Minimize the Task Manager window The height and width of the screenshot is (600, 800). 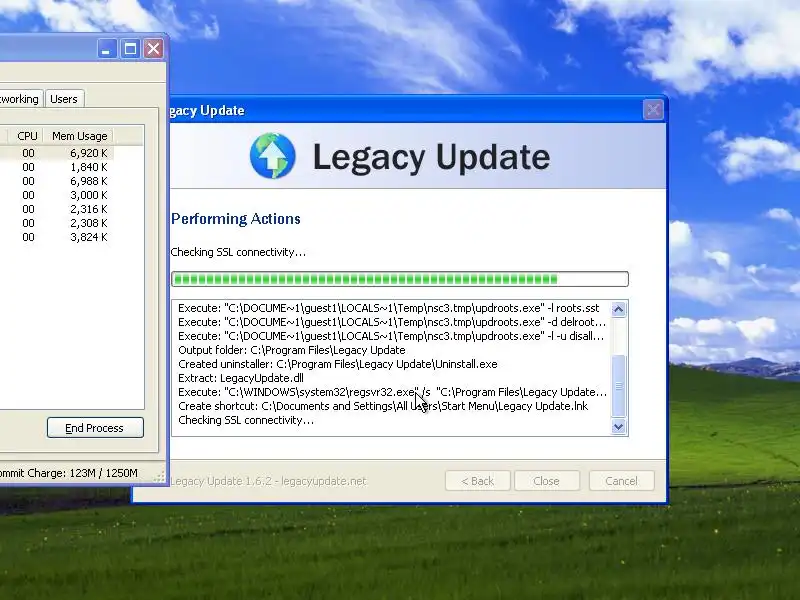click(x=107, y=49)
